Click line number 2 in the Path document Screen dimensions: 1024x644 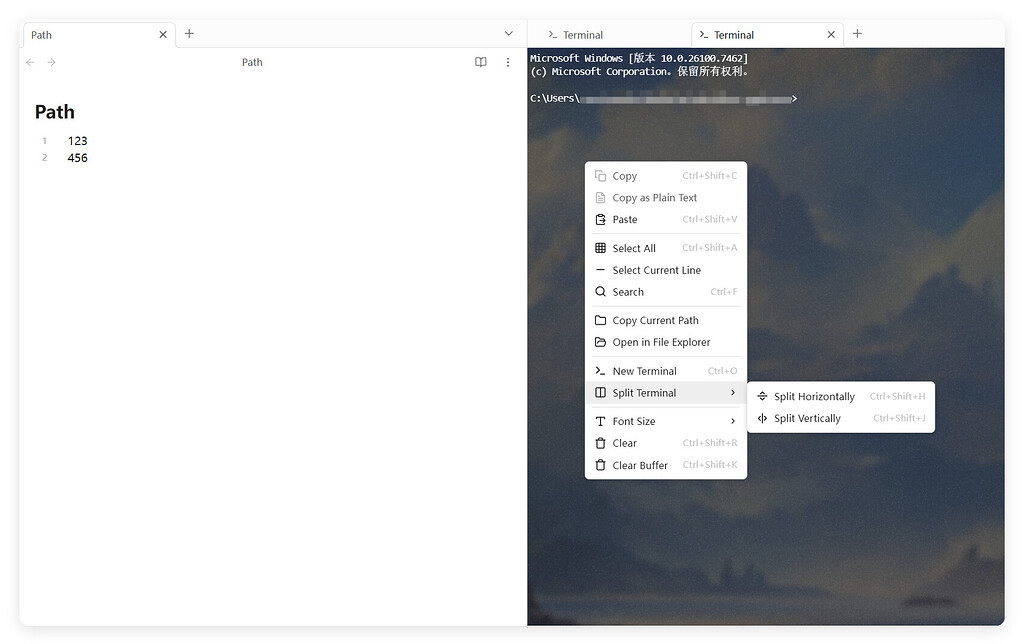(44, 157)
